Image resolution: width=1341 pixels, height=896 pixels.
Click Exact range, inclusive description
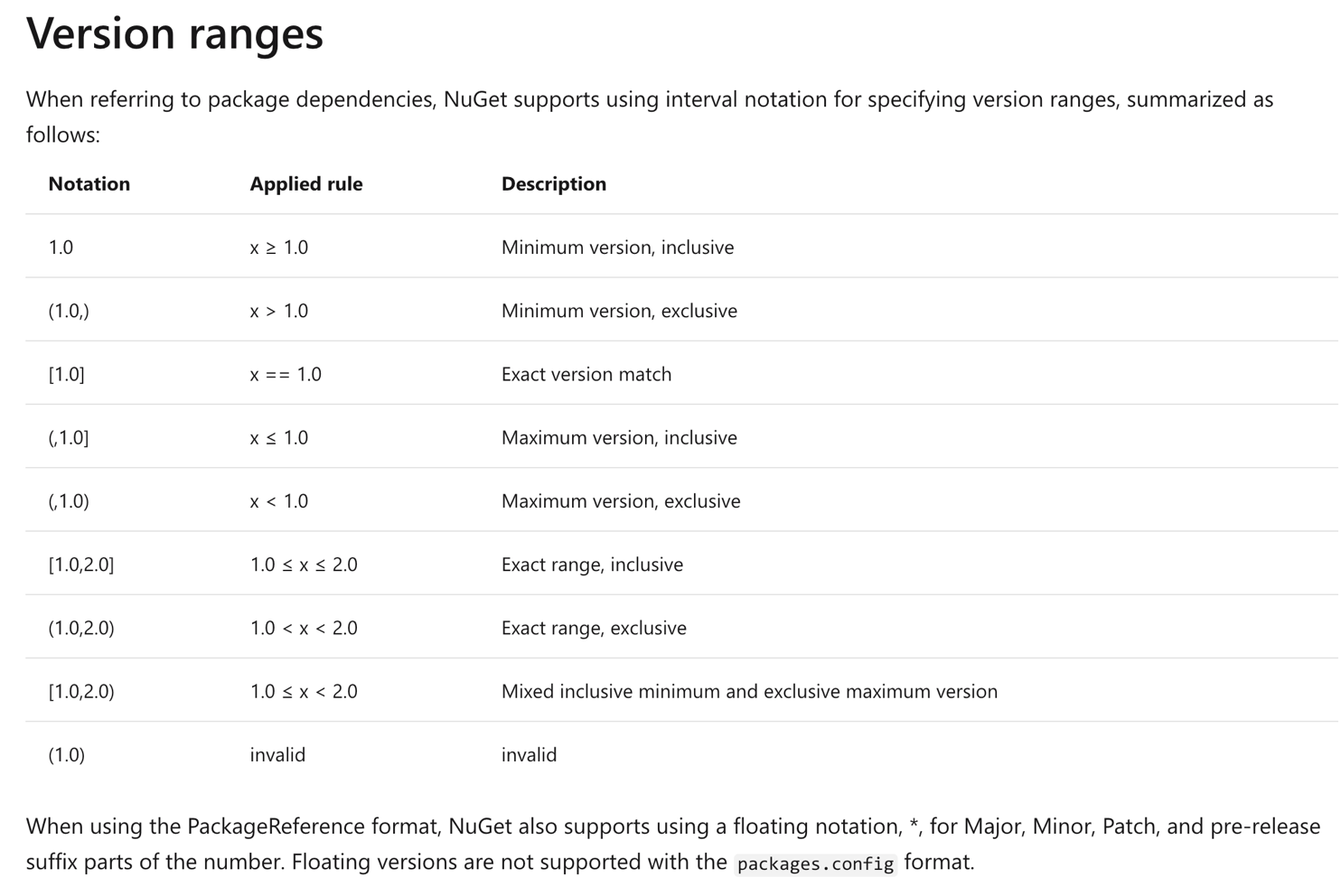click(592, 565)
